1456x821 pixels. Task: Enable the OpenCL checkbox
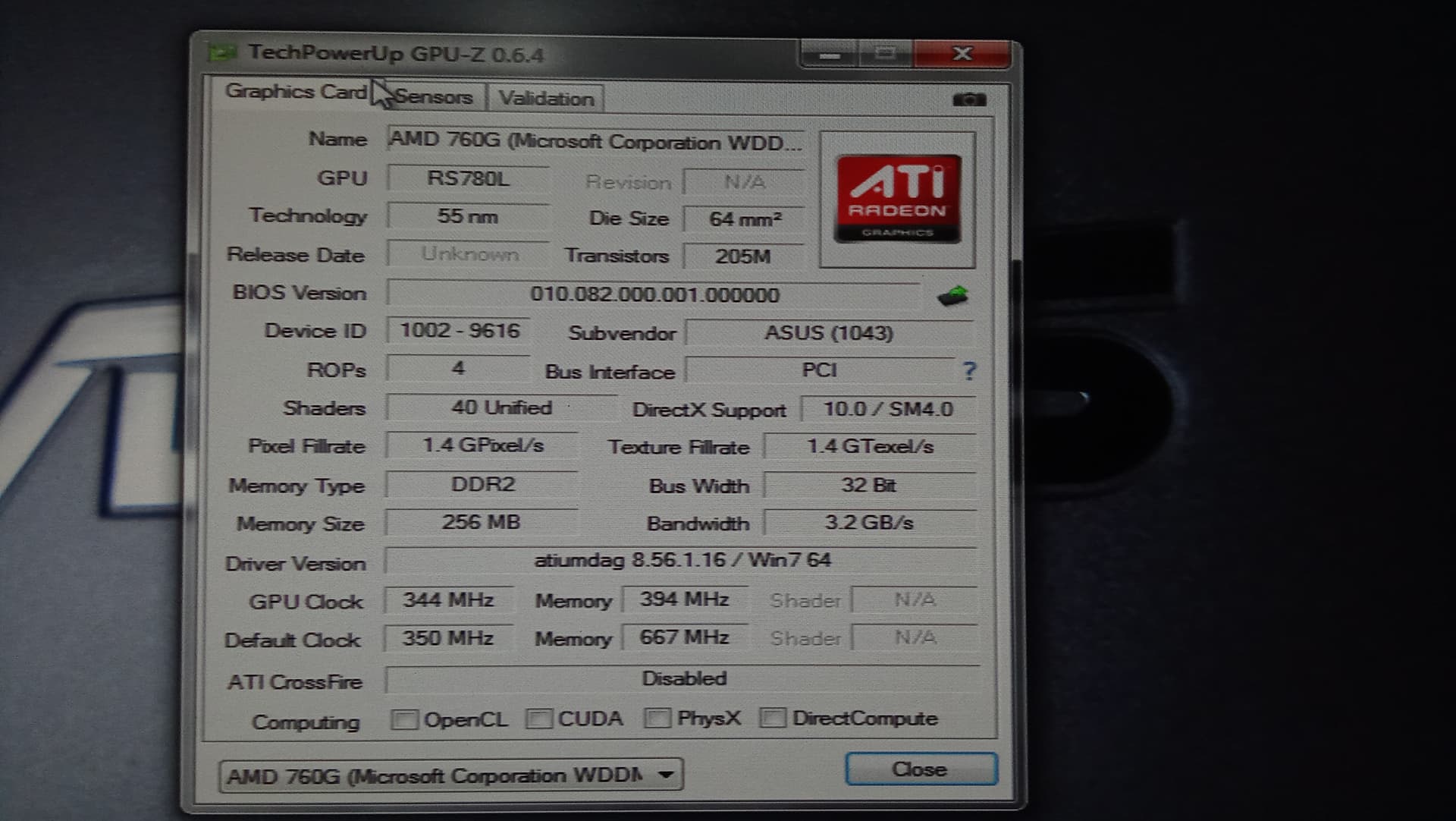[404, 719]
